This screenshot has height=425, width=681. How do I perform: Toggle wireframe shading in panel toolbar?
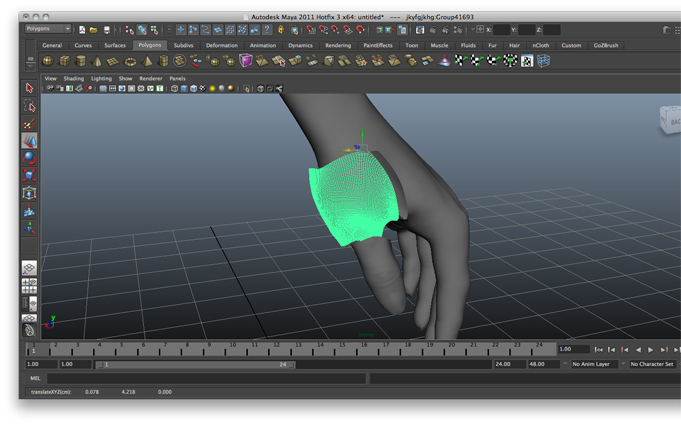tap(174, 89)
